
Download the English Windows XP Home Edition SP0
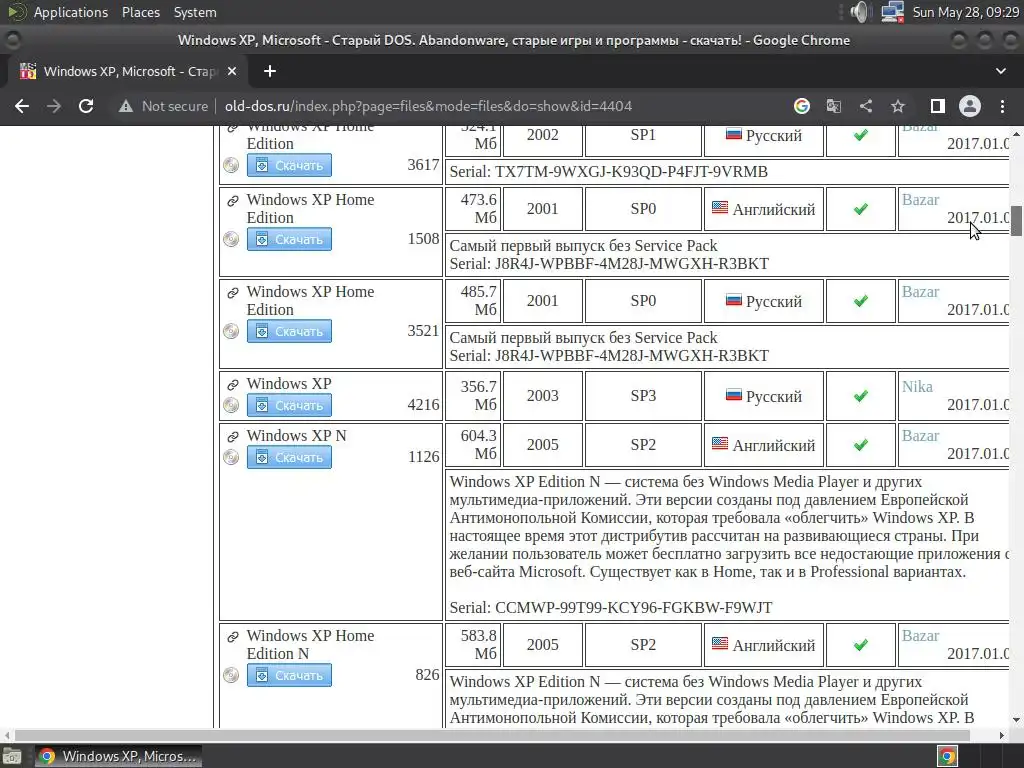click(x=289, y=239)
